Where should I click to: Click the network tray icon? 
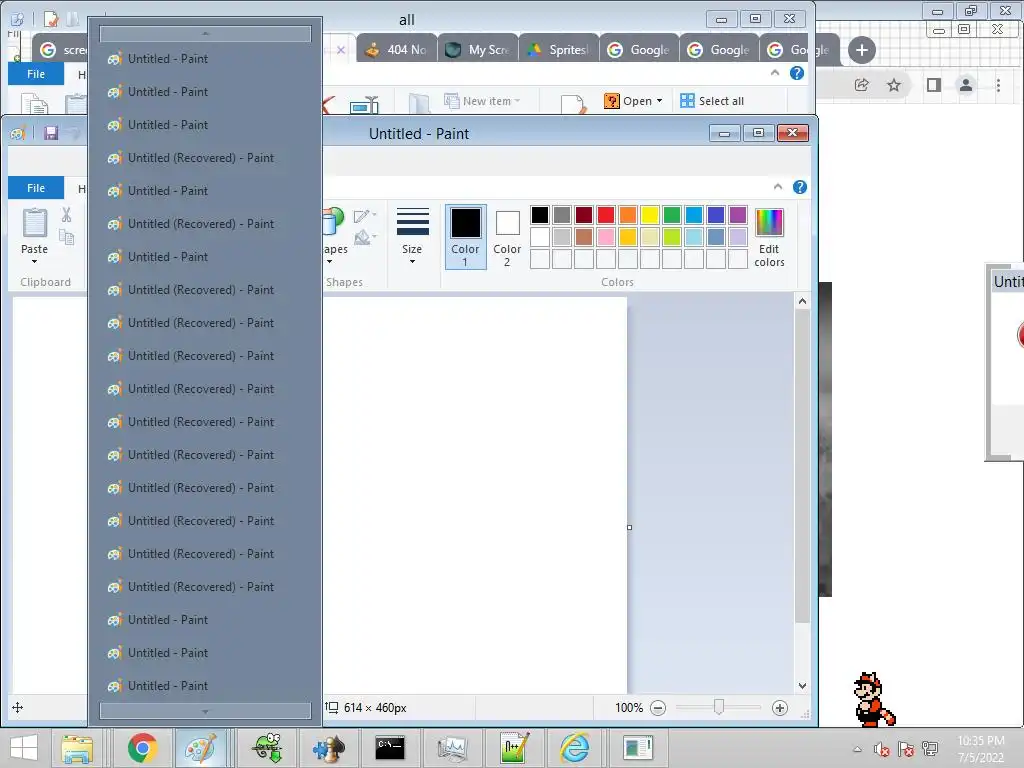point(930,749)
